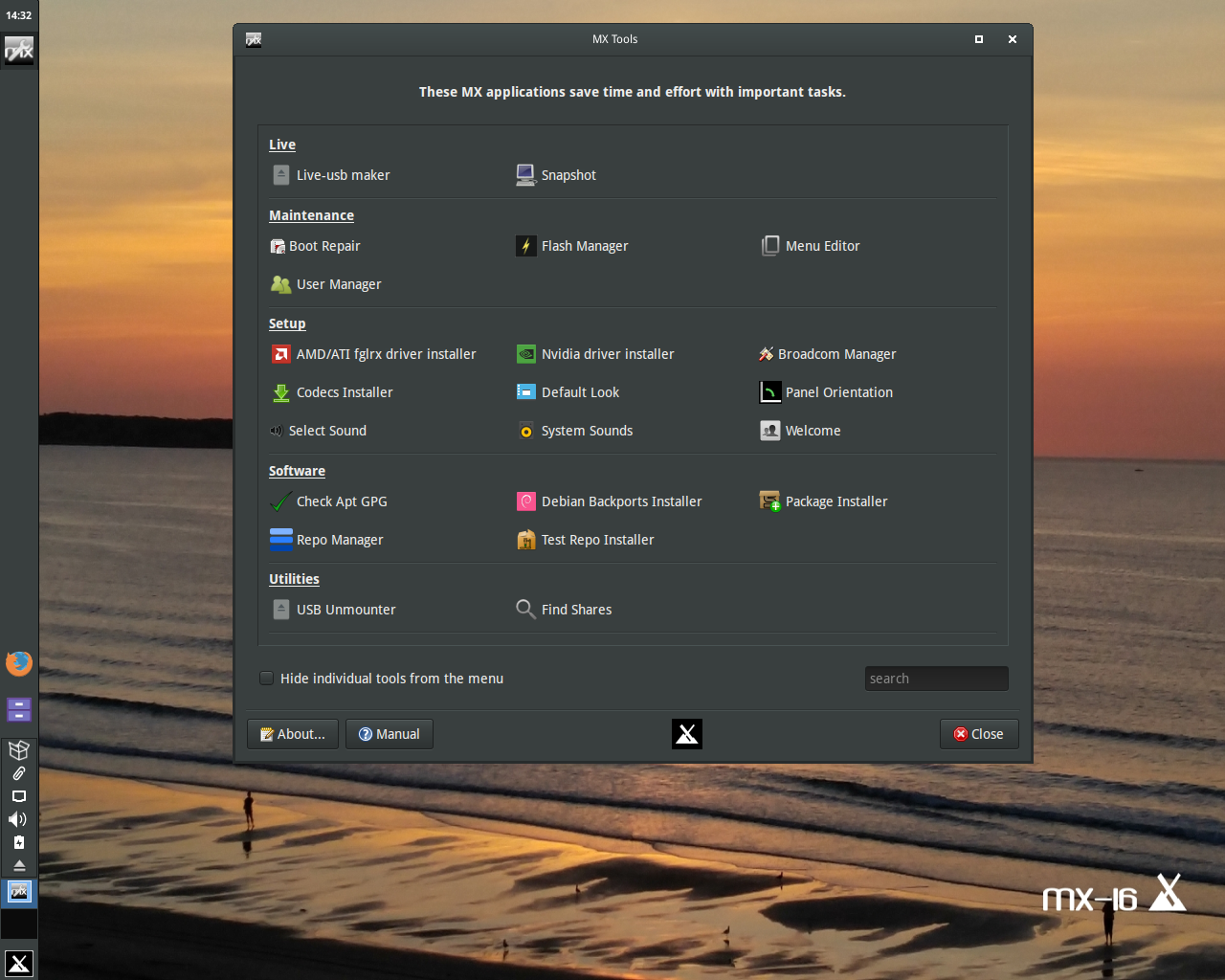Open the volume control in the panel
Screen dimensions: 1225x980
tap(18, 819)
